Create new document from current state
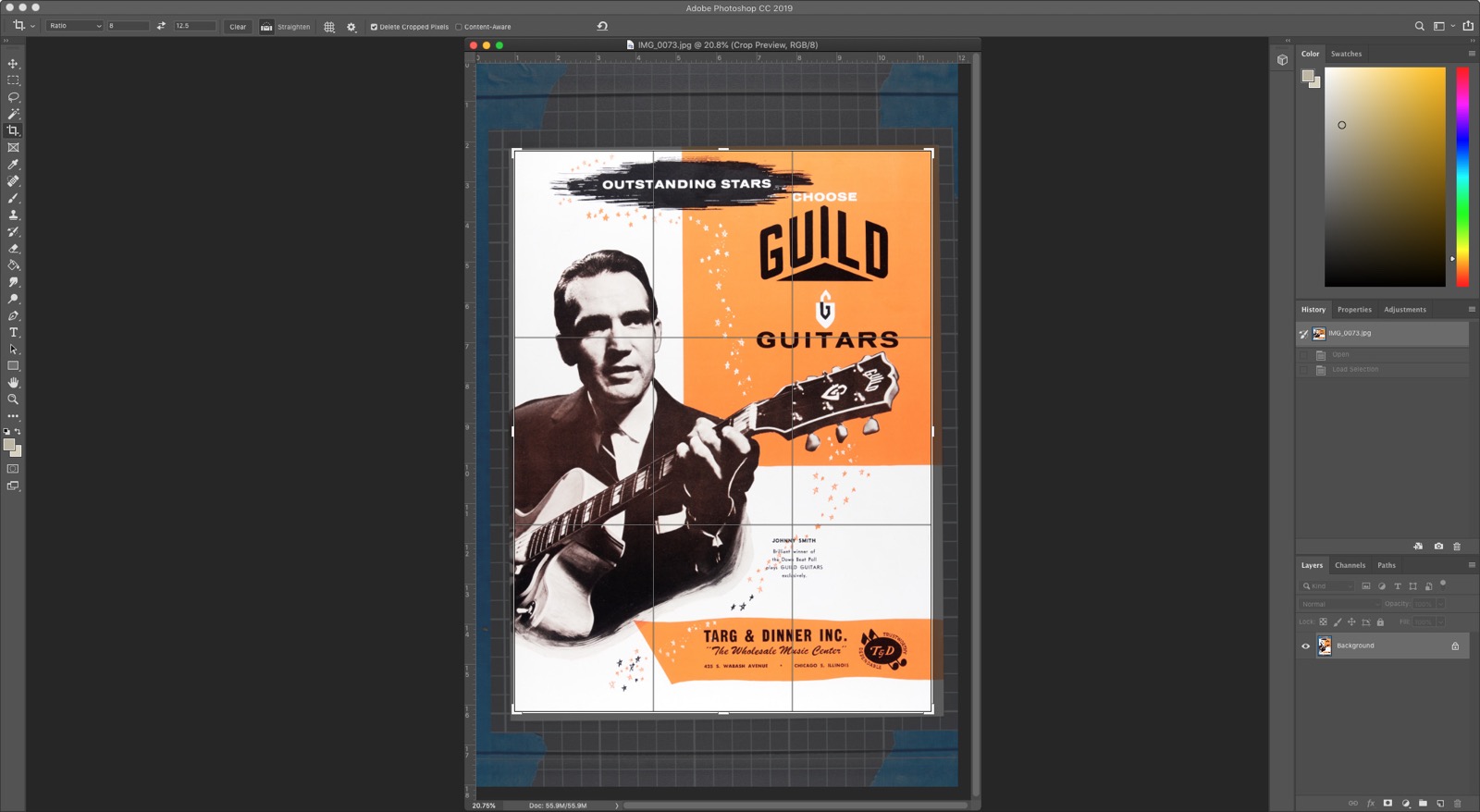This screenshot has height=812, width=1480. coord(1418,547)
